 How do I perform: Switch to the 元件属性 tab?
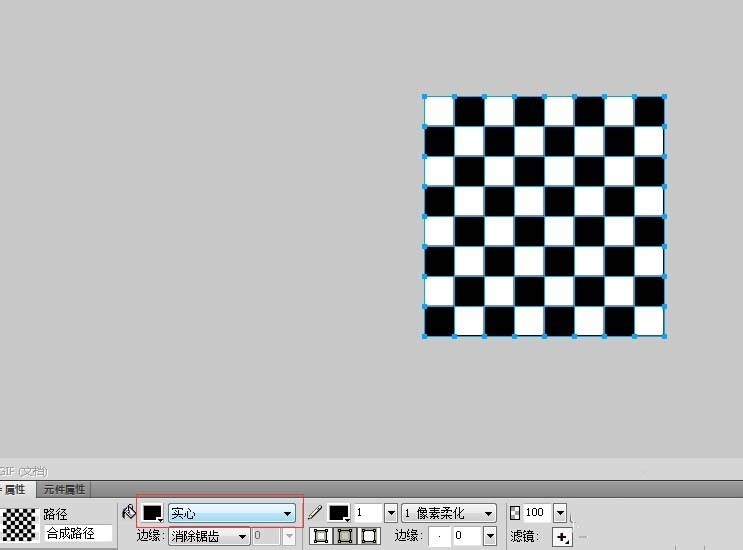(64, 490)
